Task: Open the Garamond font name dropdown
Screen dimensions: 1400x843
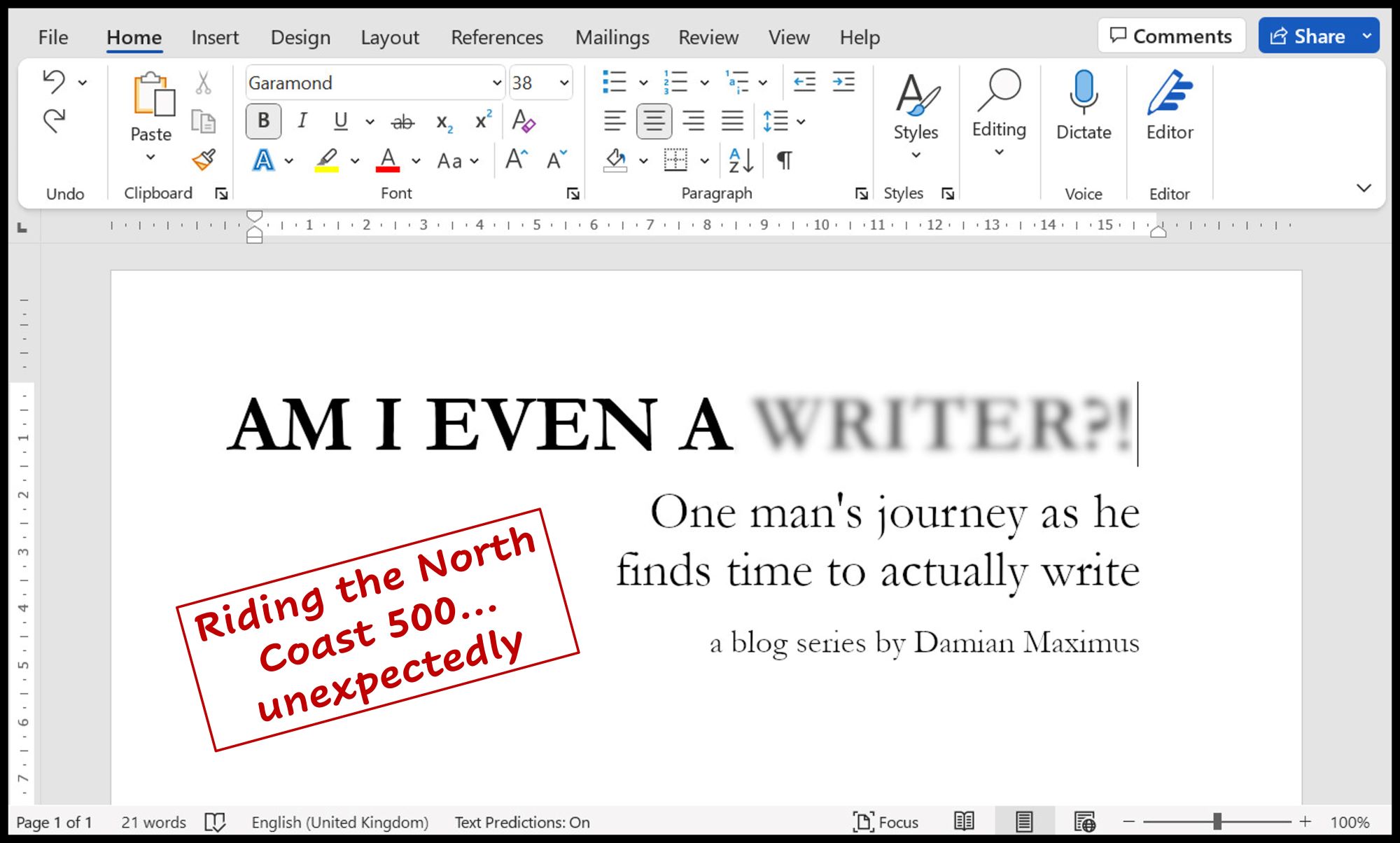Action: pos(496,83)
